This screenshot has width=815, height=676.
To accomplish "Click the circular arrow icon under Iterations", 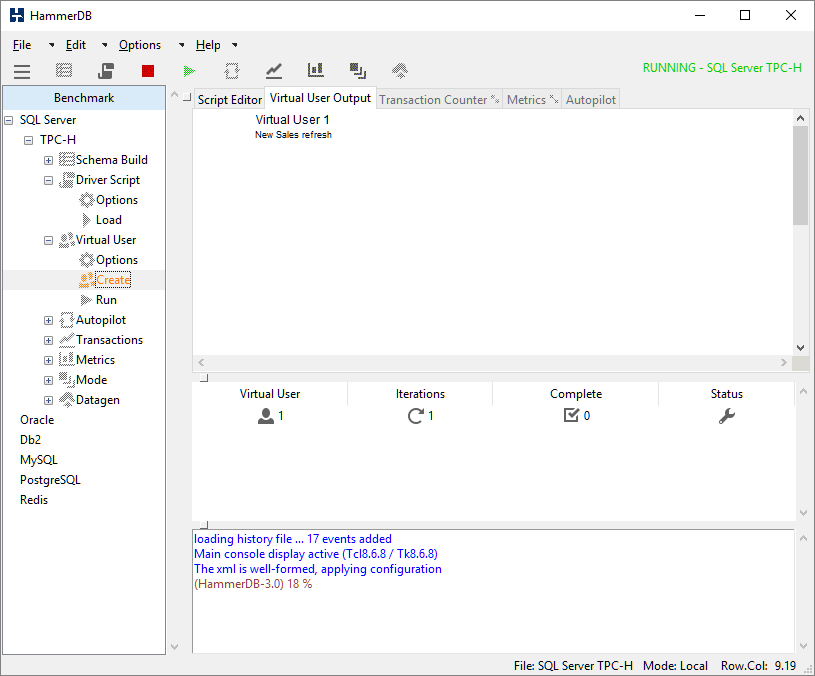I will coord(415,416).
